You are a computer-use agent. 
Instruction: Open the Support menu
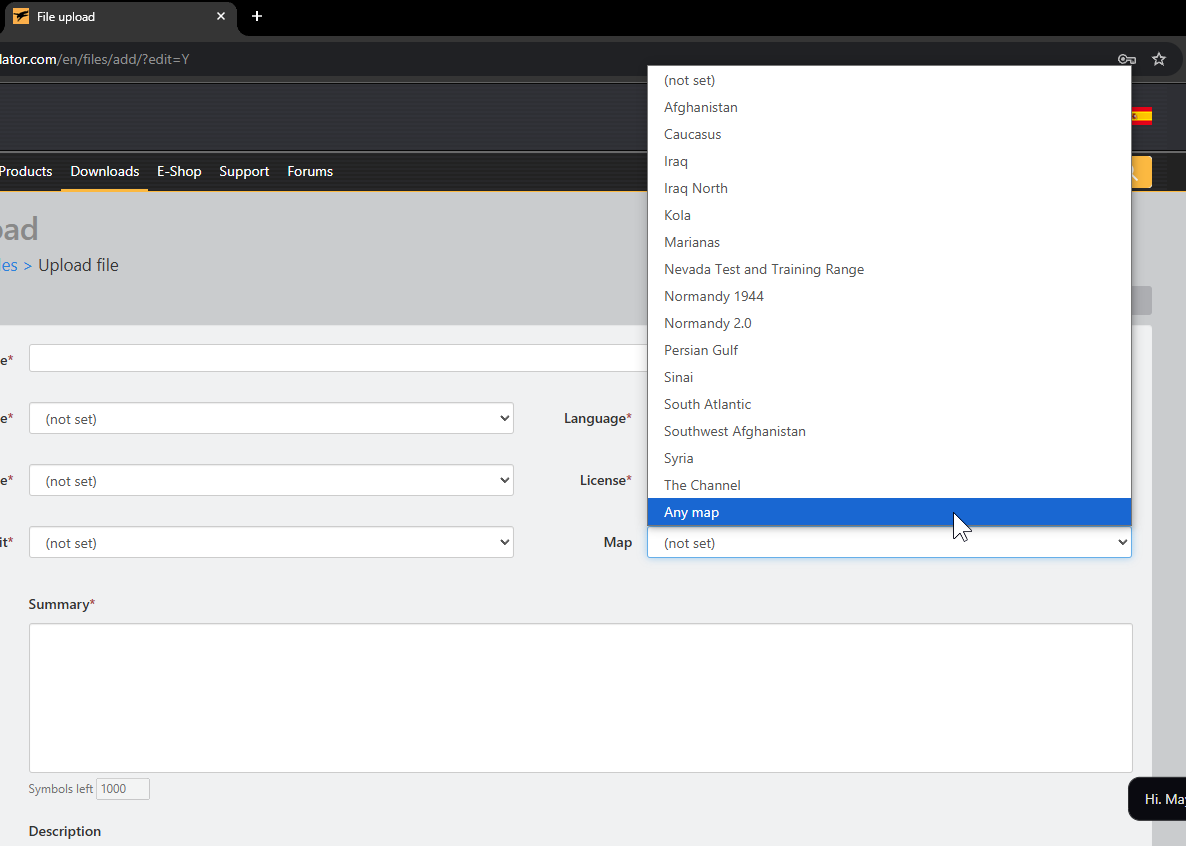coord(244,171)
